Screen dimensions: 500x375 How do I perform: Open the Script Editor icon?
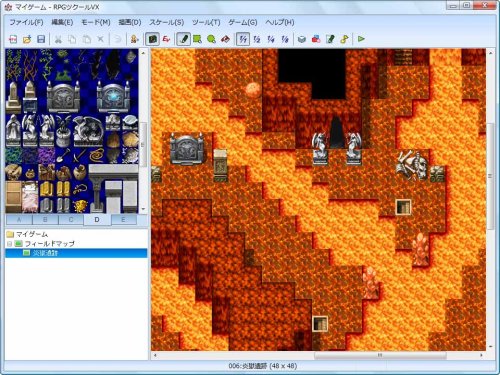click(x=330, y=39)
